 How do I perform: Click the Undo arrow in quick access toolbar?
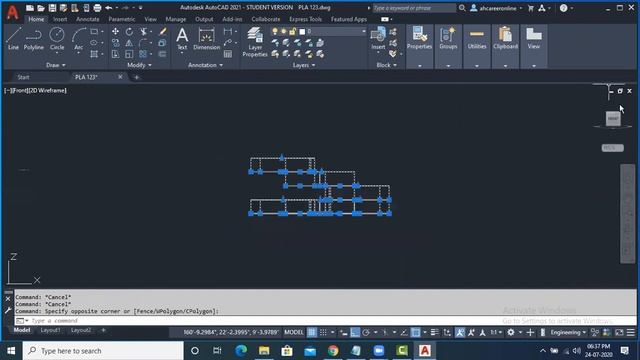tap(109, 8)
